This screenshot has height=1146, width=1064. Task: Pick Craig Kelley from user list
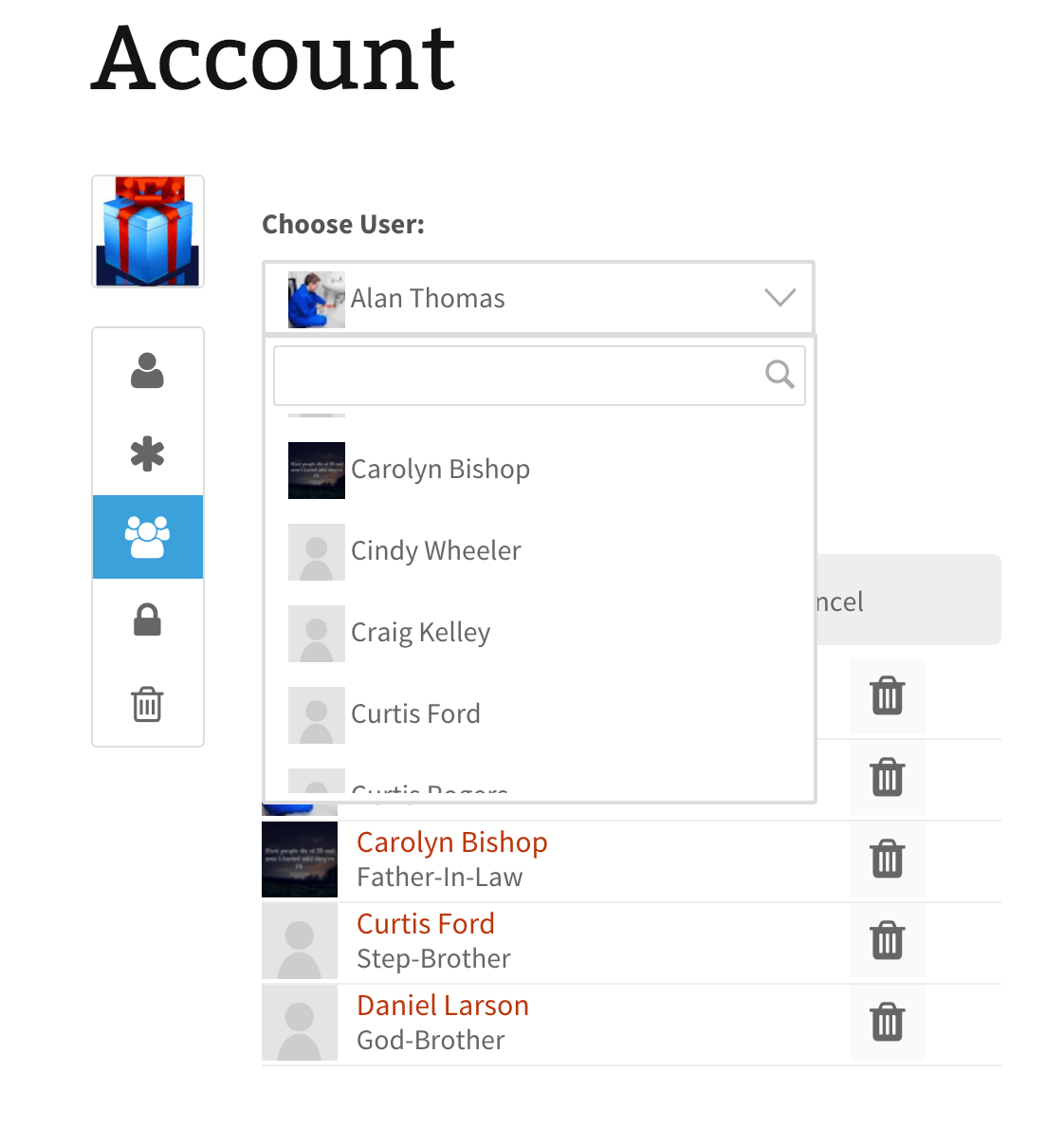coord(421,633)
